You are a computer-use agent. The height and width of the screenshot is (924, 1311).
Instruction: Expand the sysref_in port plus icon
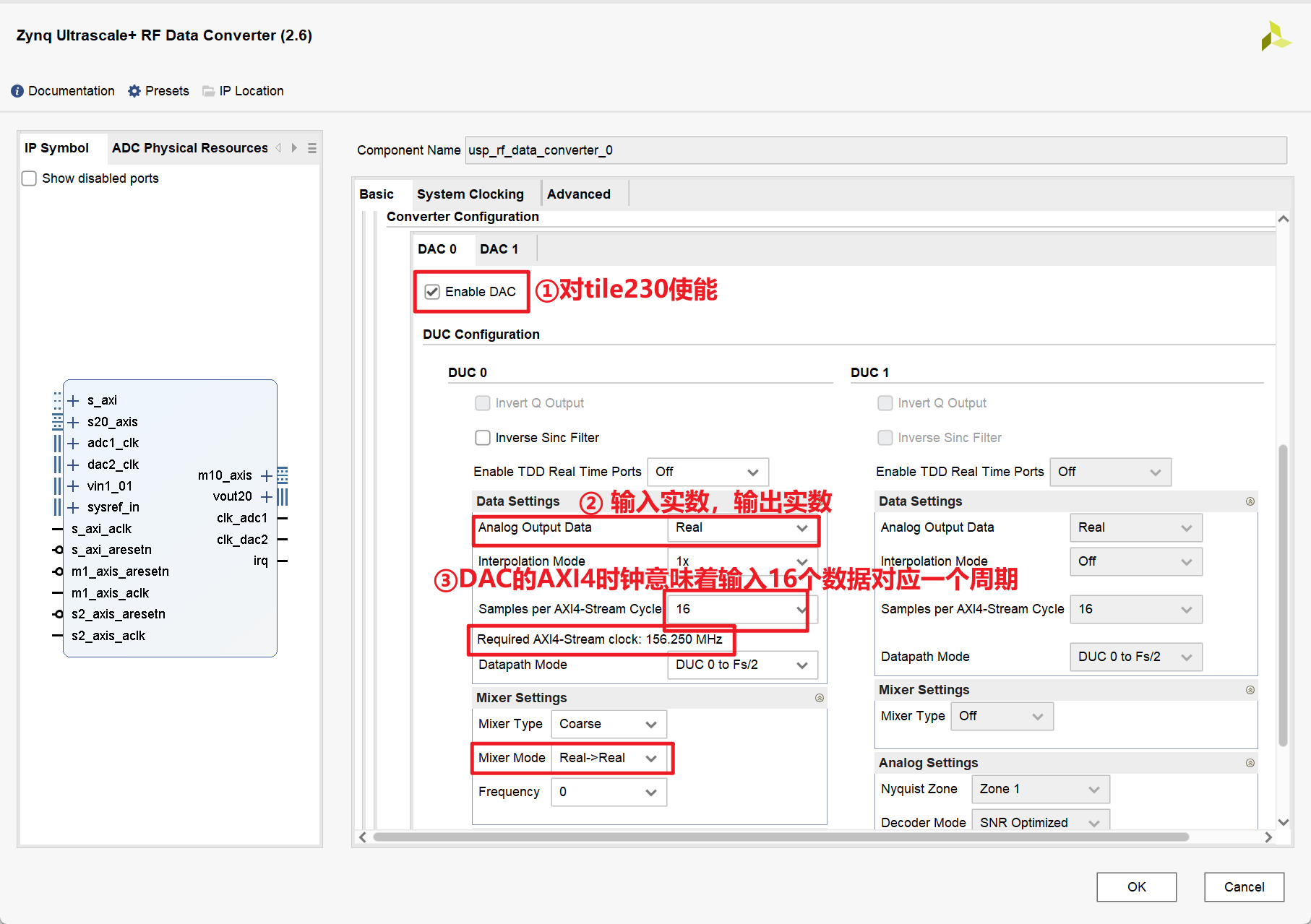click(73, 507)
